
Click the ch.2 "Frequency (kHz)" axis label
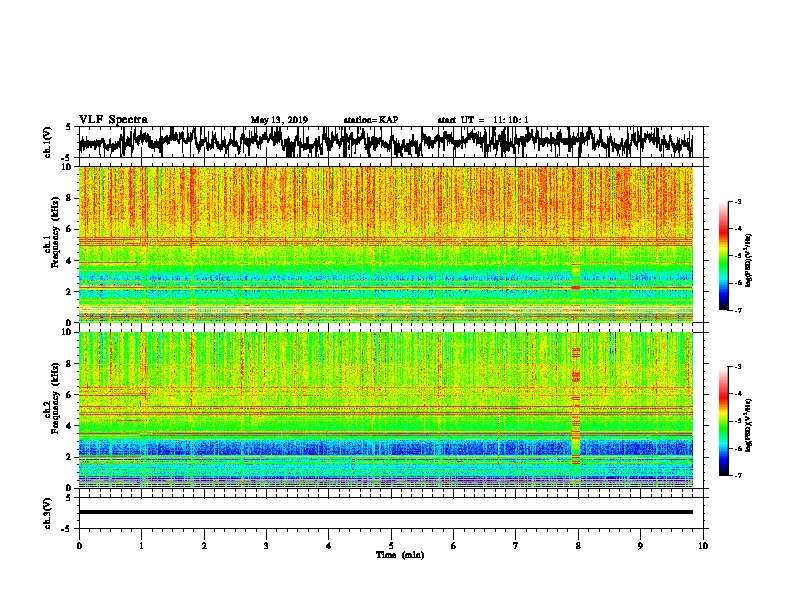[56, 398]
